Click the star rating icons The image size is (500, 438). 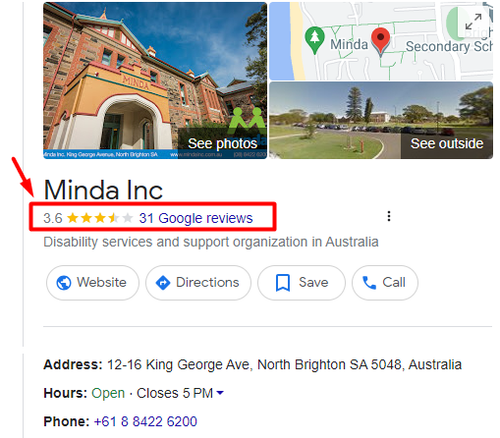[x=100, y=218]
